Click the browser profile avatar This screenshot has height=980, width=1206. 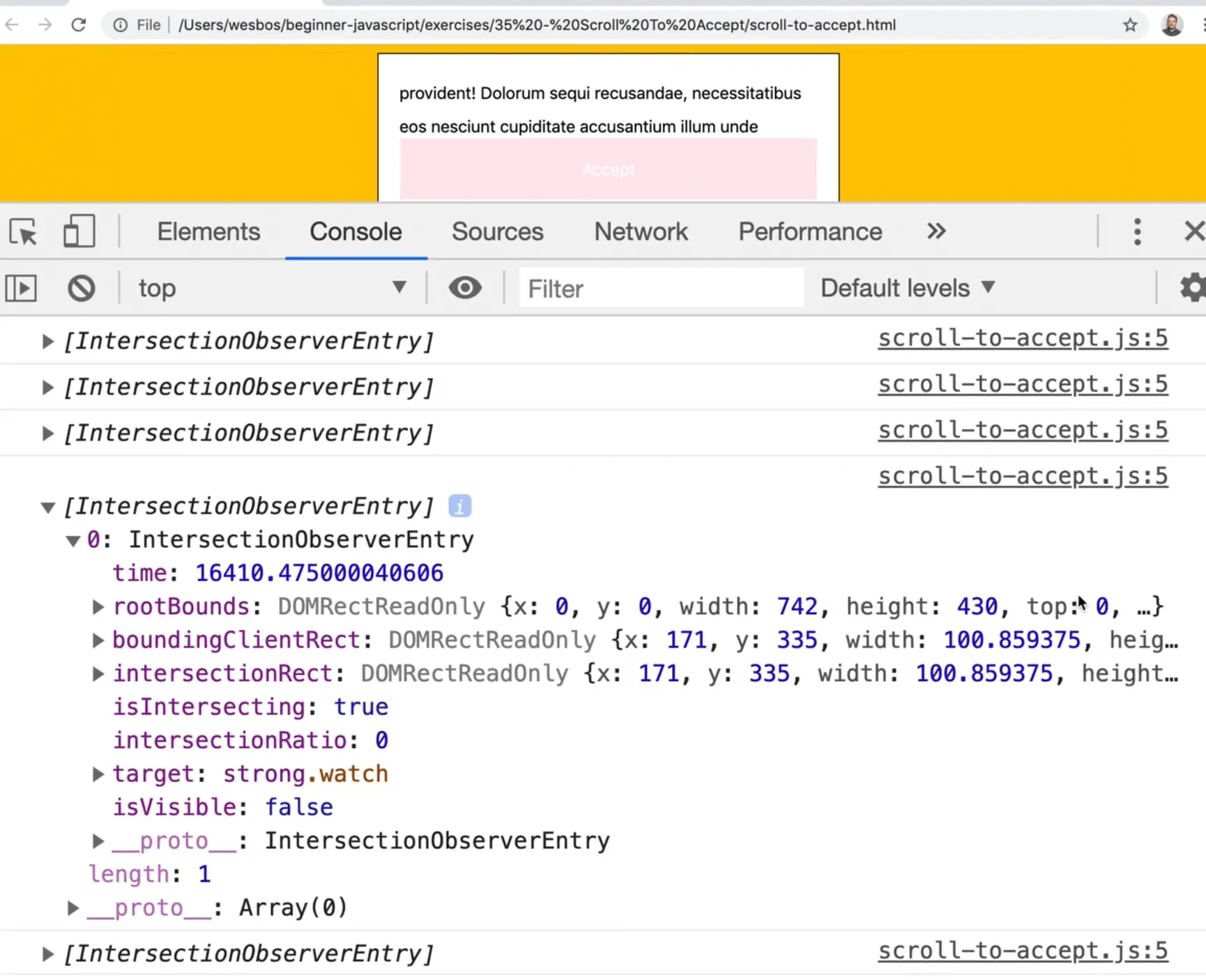(x=1172, y=25)
